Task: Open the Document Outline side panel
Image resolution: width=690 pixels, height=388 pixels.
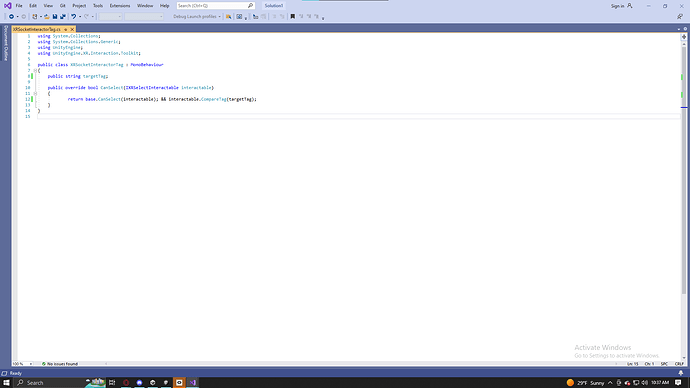Action: [6, 43]
